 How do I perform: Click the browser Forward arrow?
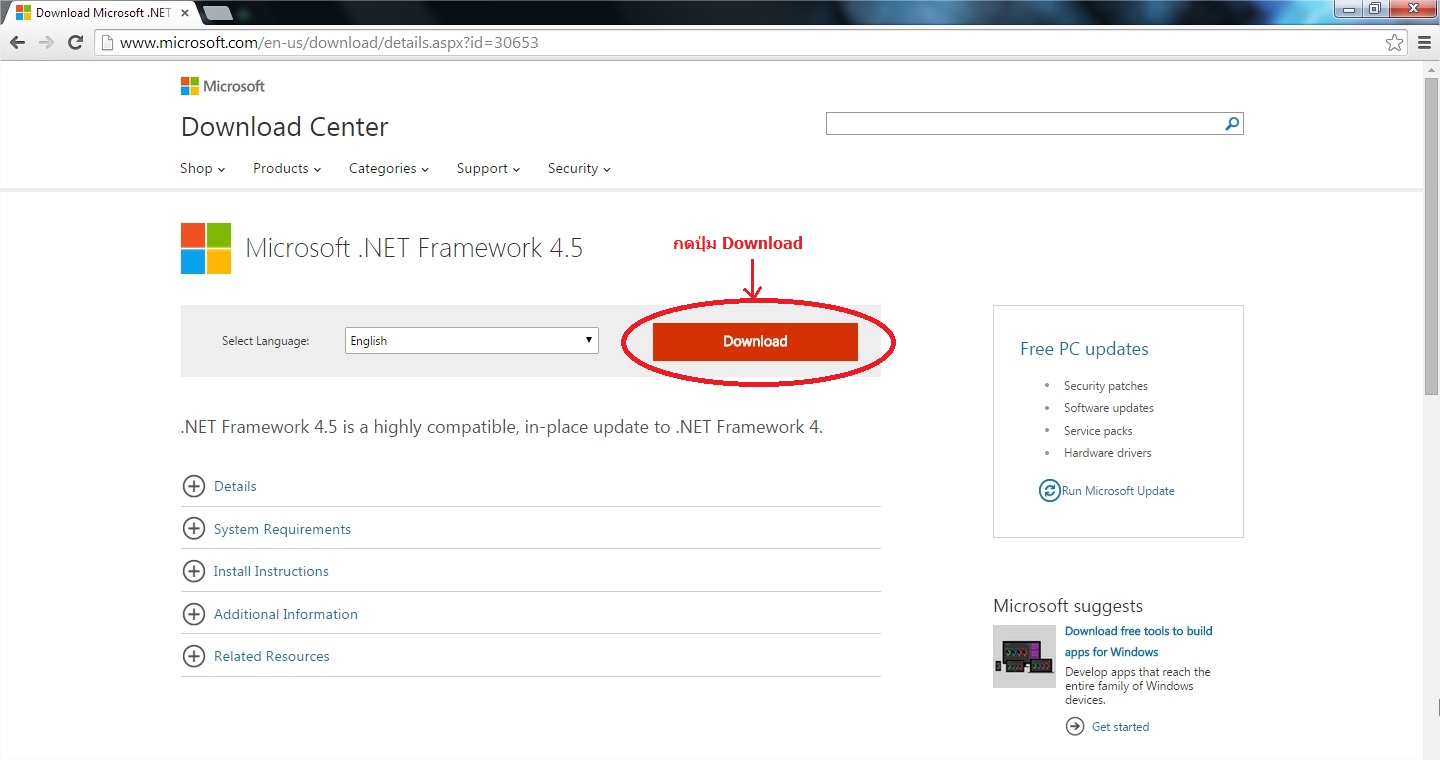[46, 42]
